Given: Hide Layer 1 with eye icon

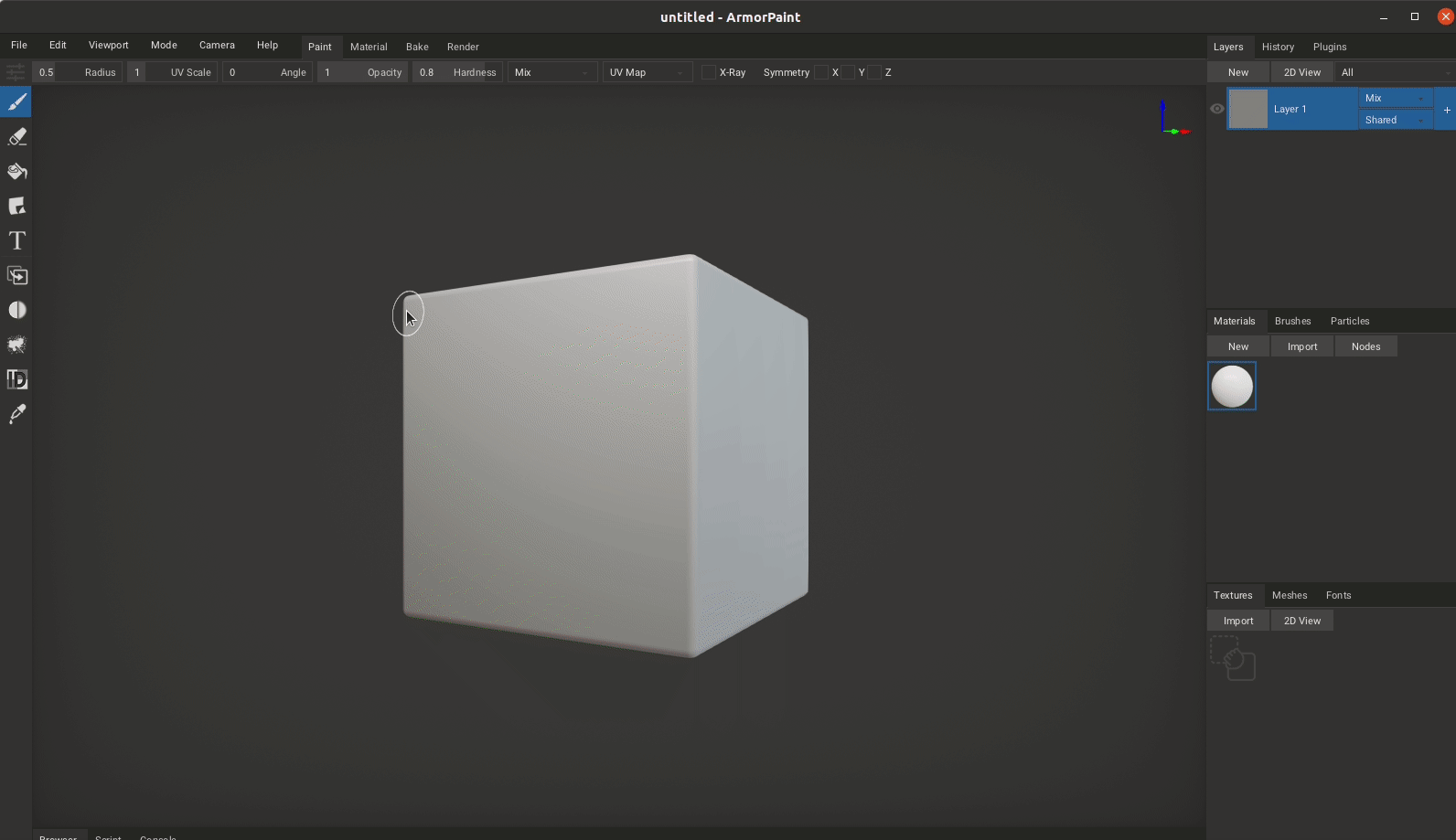Looking at the screenshot, I should pos(1216,109).
